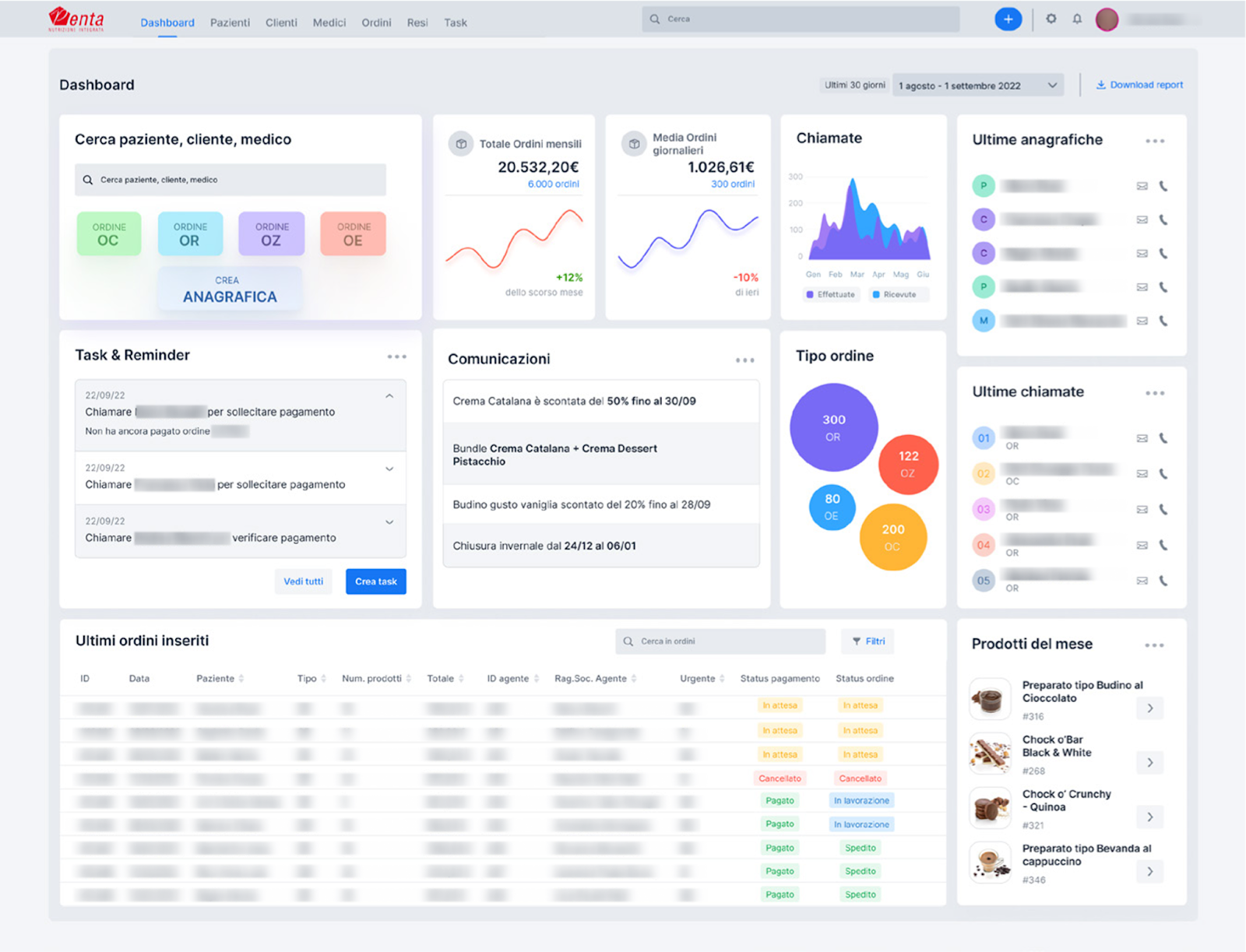This screenshot has height=952, width=1246.
Task: Switch to the Pazienti tab
Action: (230, 23)
